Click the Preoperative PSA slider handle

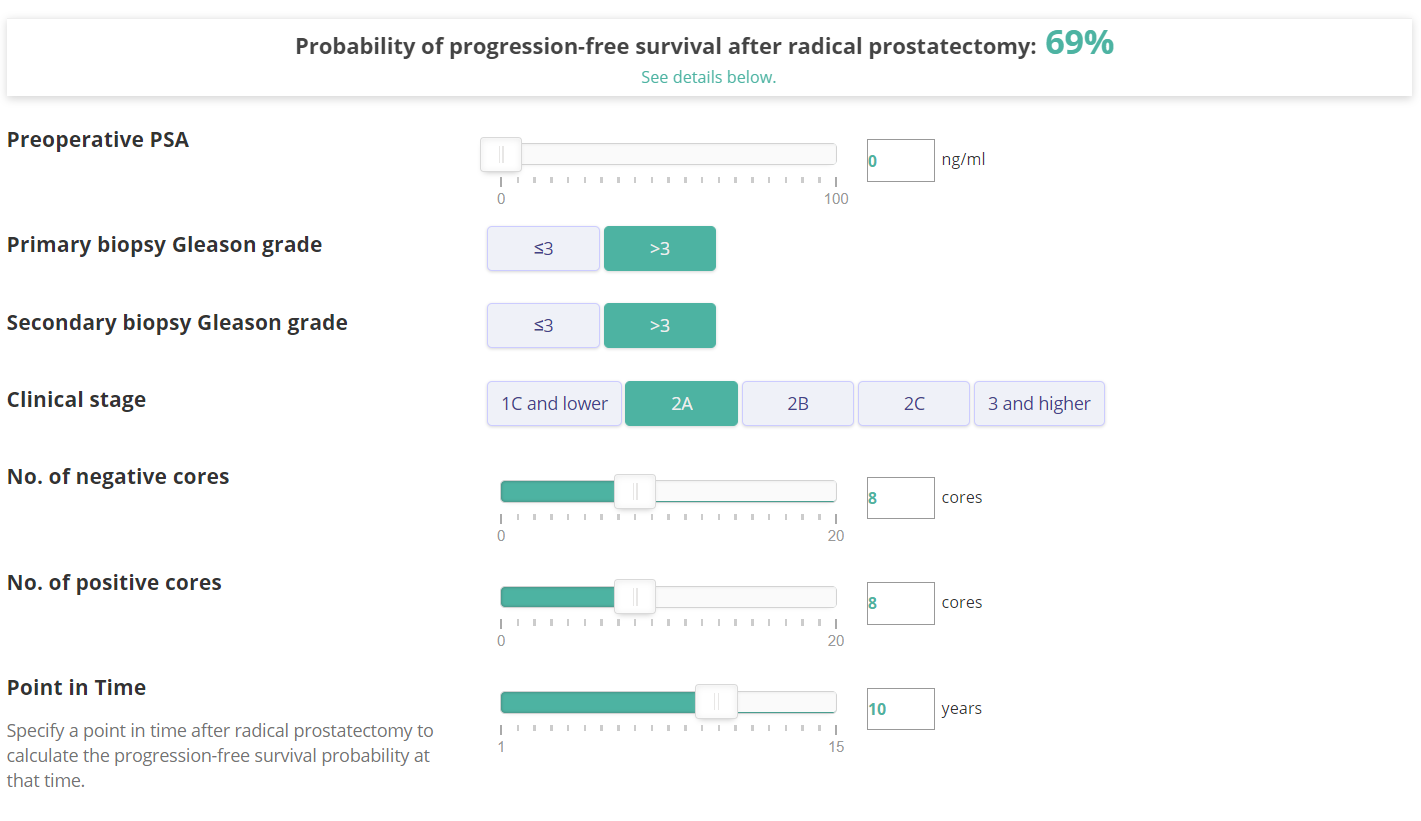coord(501,154)
